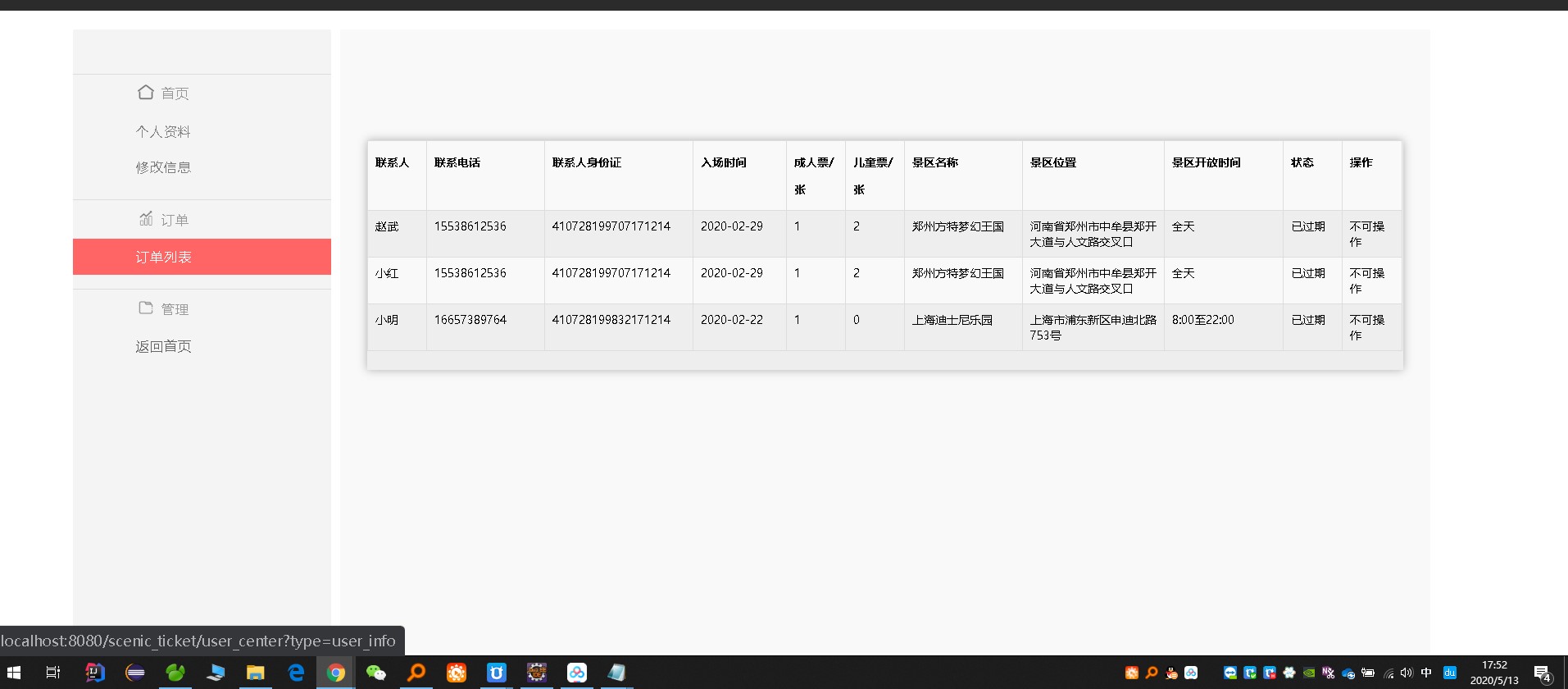Viewport: 1568px width, 689px height.
Task: Select the 上海迪士尼乐园 cell in the table
Action: click(x=952, y=320)
